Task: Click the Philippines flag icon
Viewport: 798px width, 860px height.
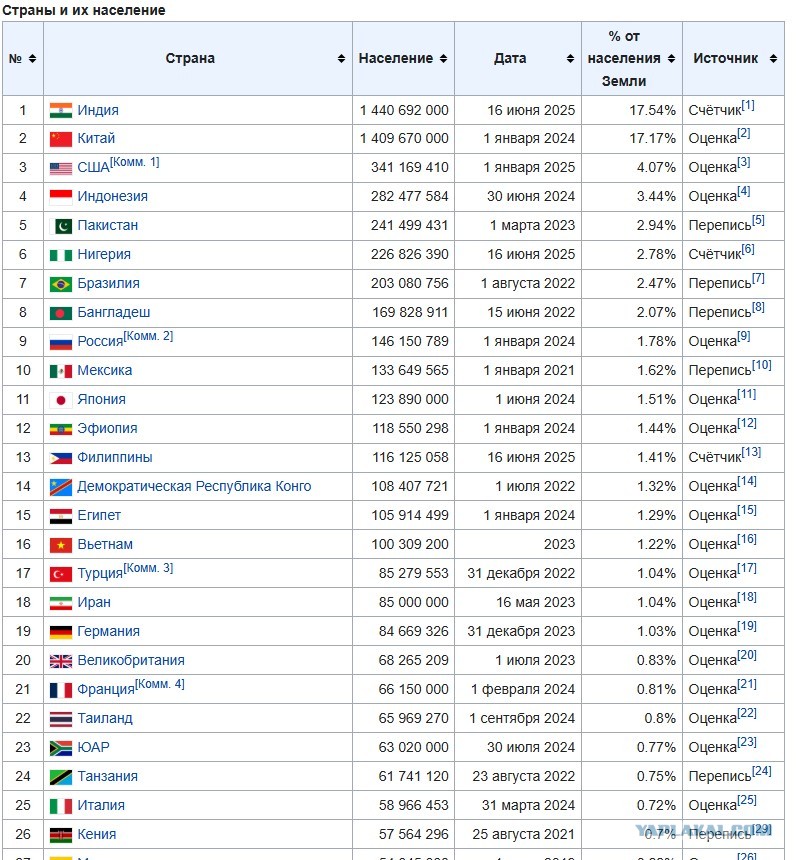Action: [60, 458]
